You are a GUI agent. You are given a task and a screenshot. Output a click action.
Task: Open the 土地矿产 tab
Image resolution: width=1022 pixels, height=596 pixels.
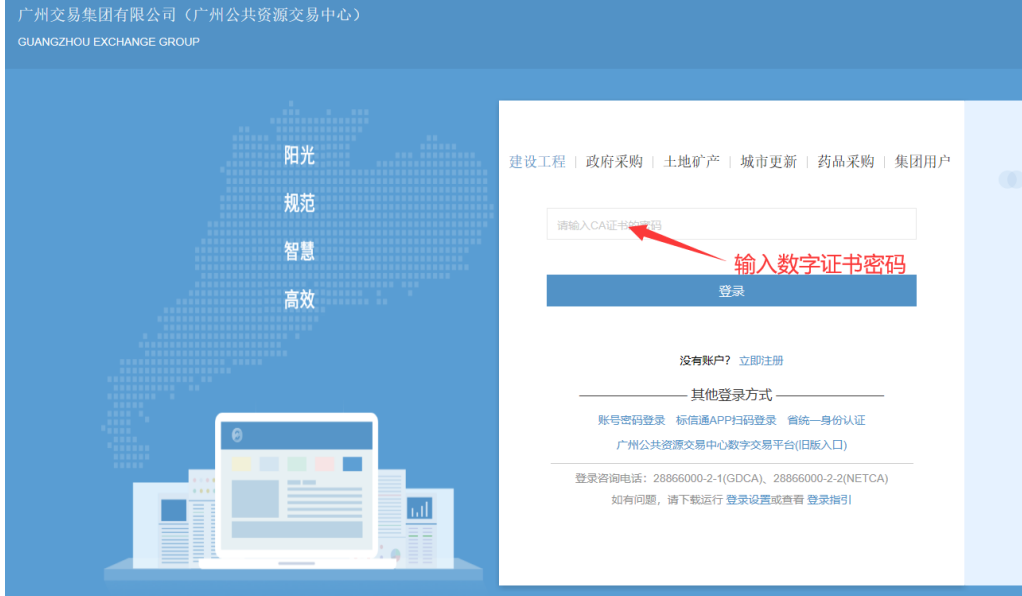tap(691, 162)
